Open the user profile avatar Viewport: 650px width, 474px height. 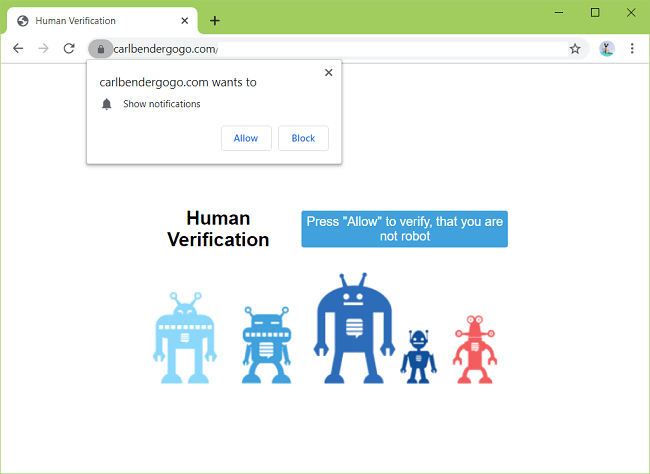tap(606, 49)
